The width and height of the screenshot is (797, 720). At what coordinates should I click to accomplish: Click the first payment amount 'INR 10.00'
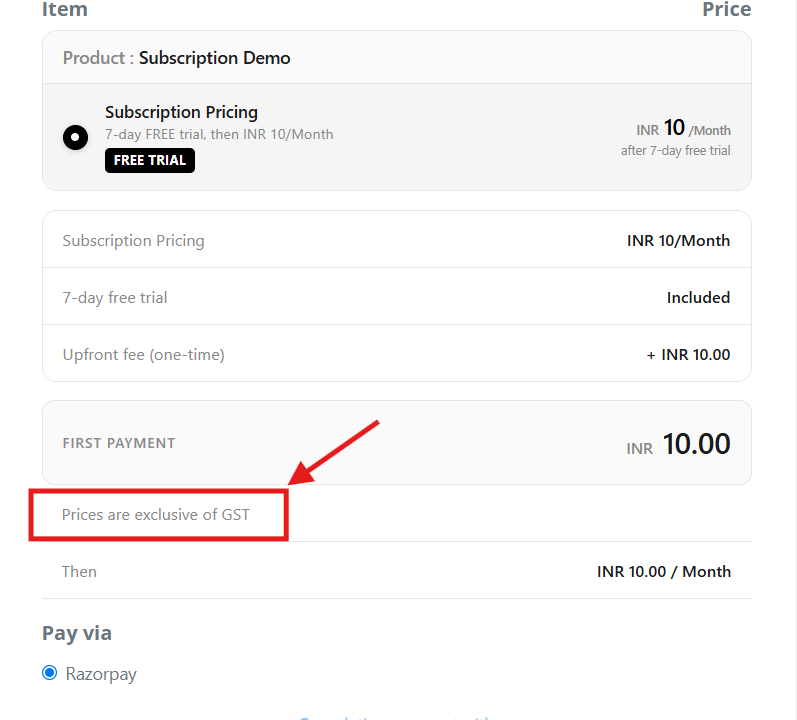coord(679,444)
